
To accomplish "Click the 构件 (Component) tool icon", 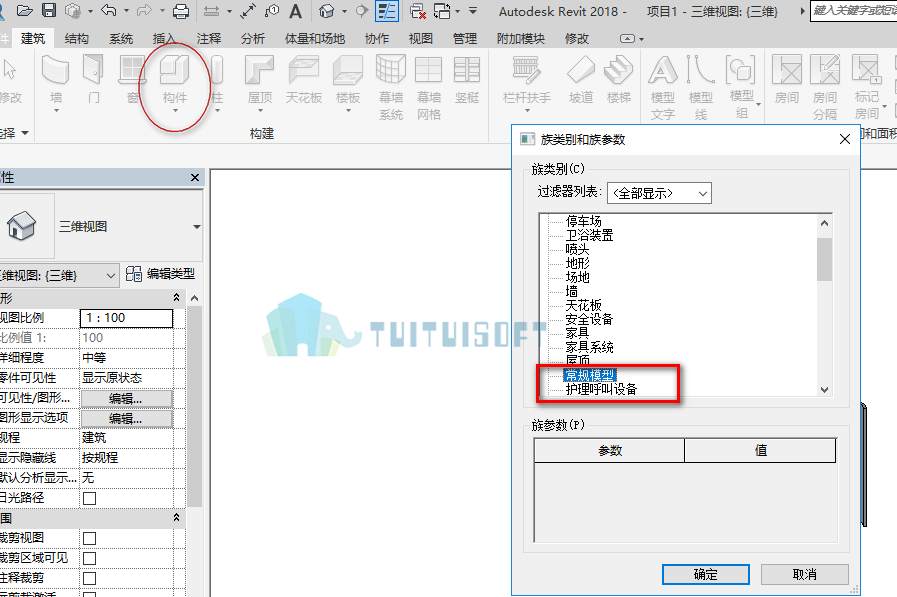I will tap(174, 71).
